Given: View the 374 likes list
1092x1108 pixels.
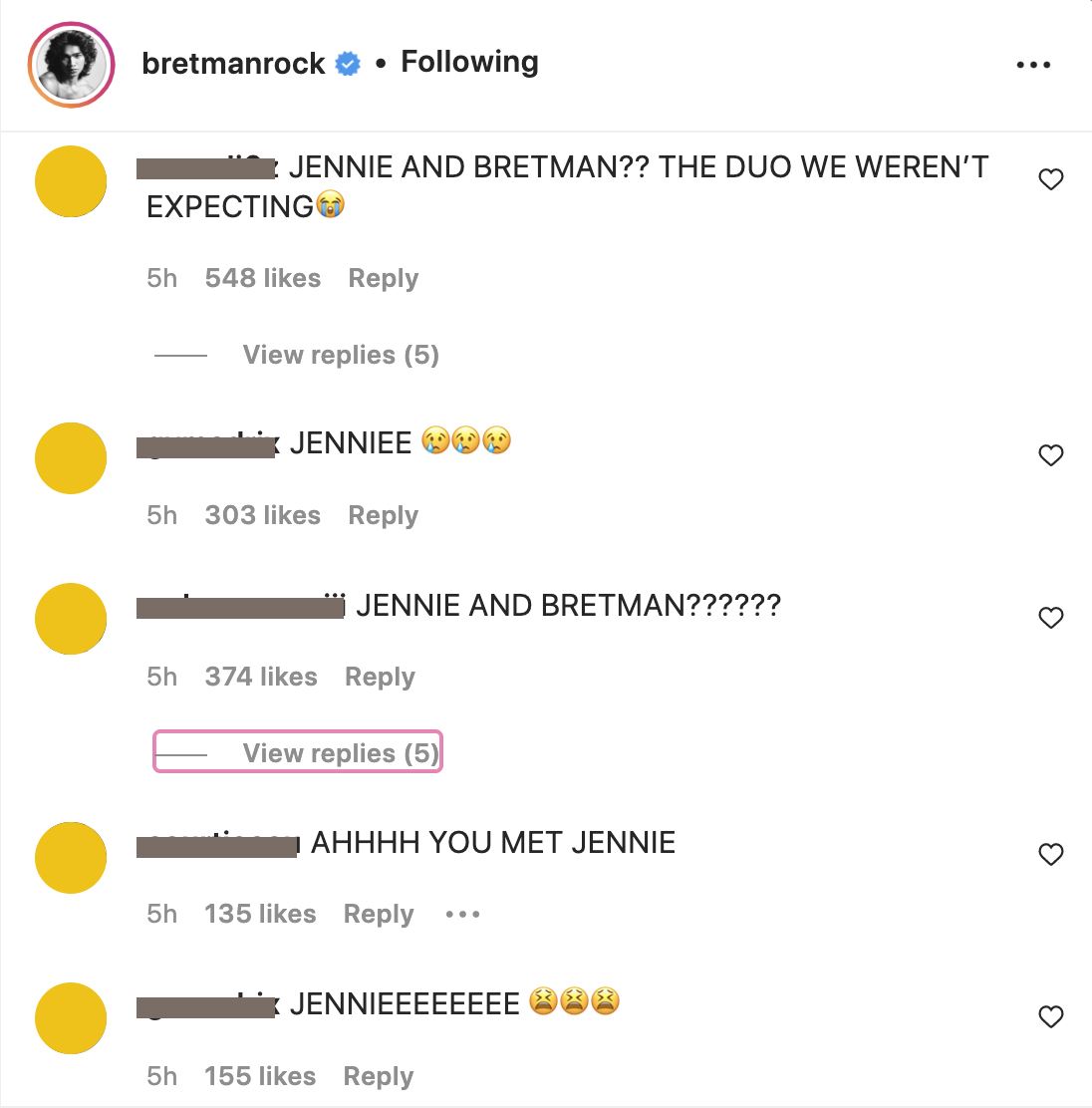Looking at the screenshot, I should pyautogui.click(x=261, y=677).
